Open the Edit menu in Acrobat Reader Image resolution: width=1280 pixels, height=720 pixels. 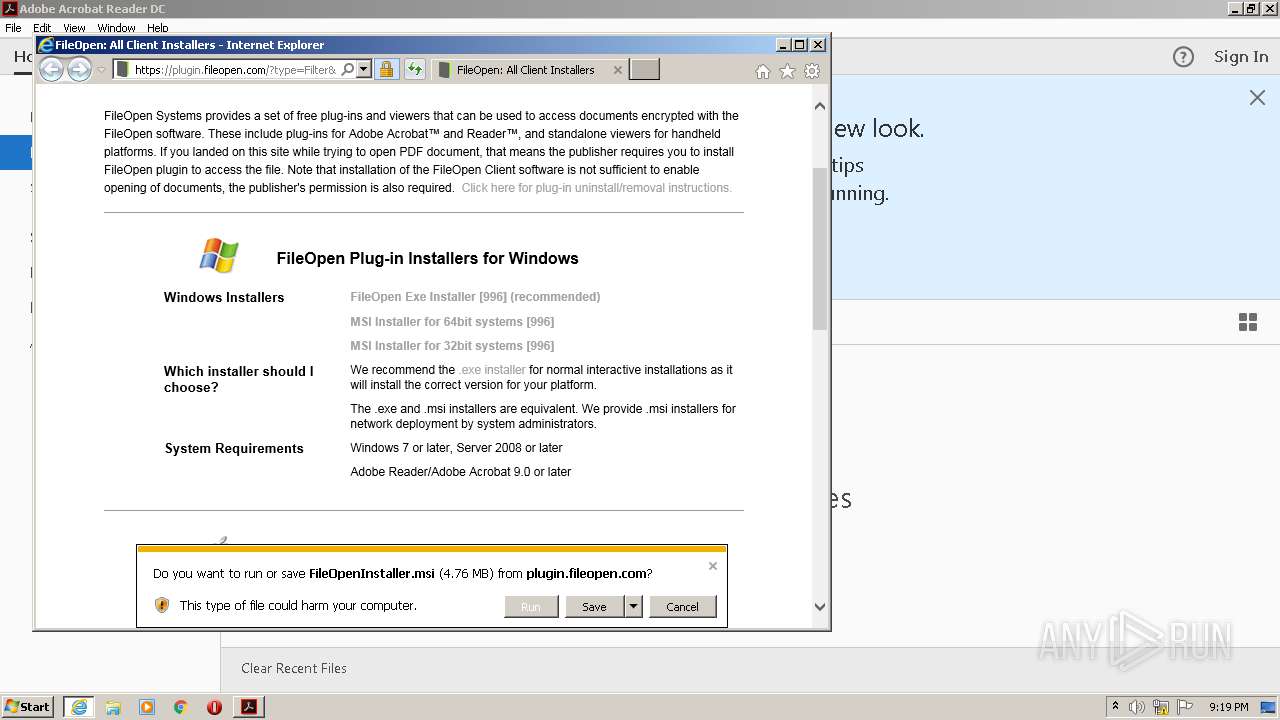click(x=42, y=28)
